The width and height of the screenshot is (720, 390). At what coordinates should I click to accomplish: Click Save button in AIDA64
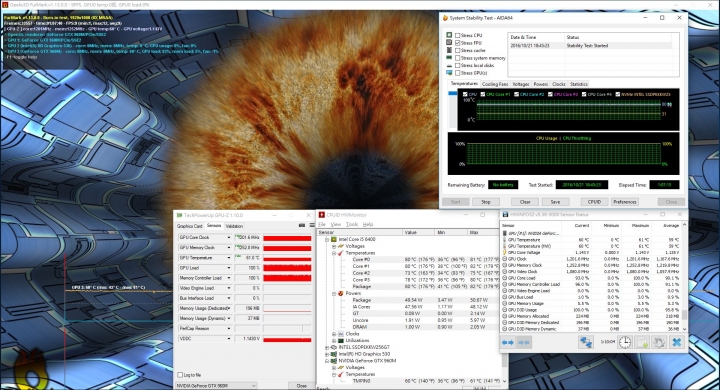coord(555,202)
